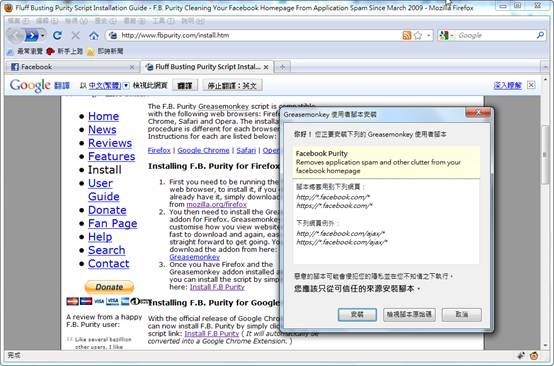Viewport: 554px width, 366px height.
Task: Close the Fluff Busting Purity tab
Action: tap(266, 67)
